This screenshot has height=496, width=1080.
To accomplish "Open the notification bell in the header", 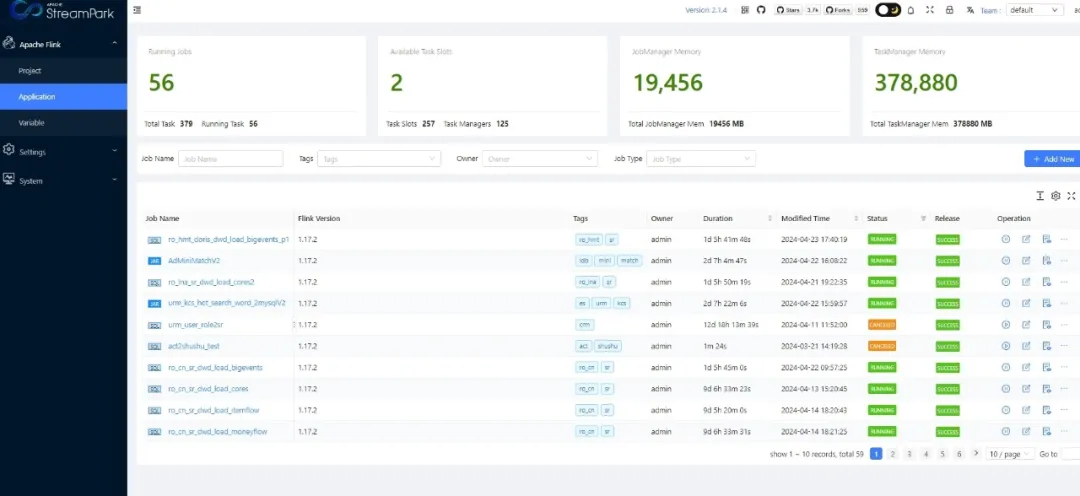I will coord(910,10).
